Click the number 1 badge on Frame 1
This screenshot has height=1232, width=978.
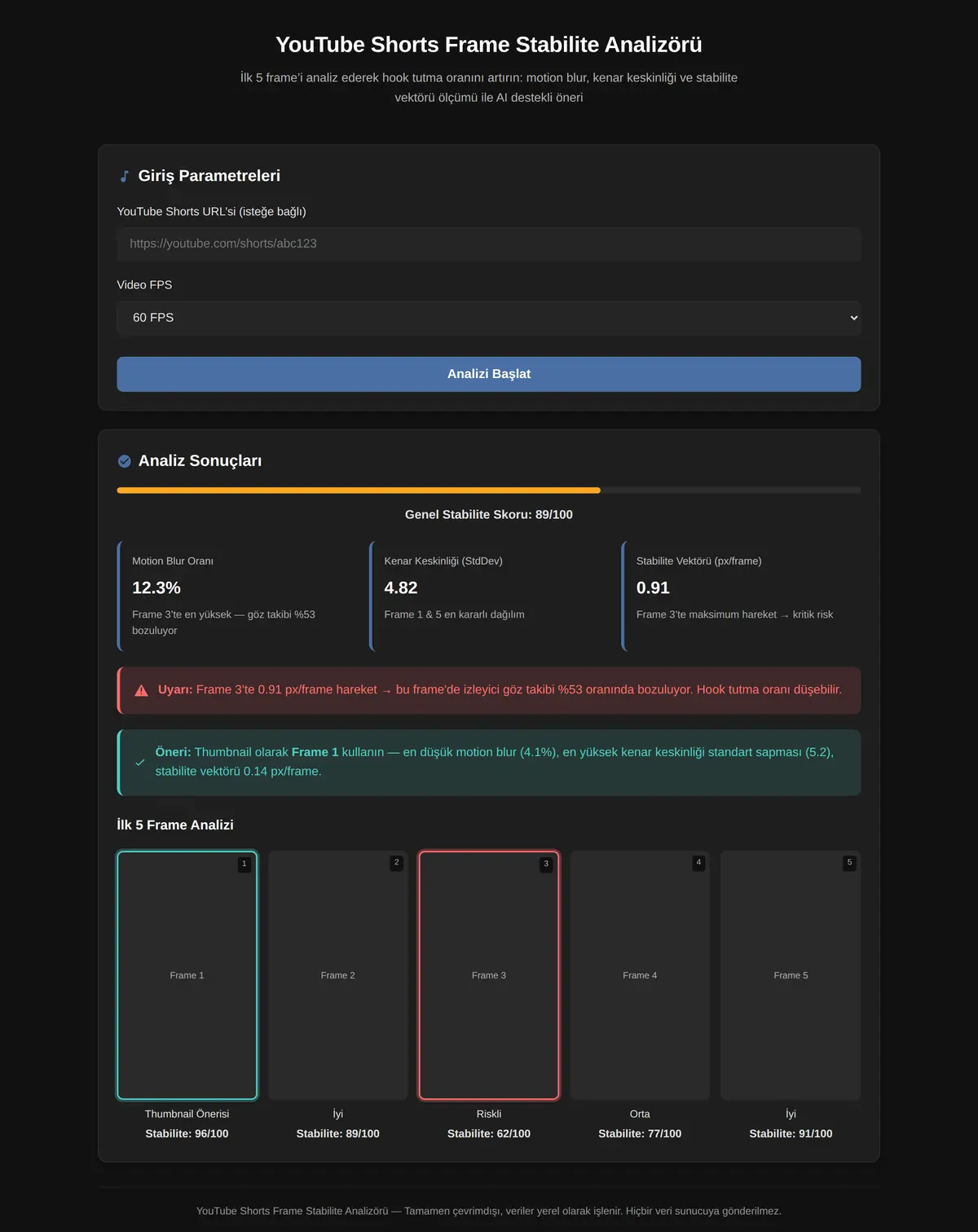(x=244, y=864)
